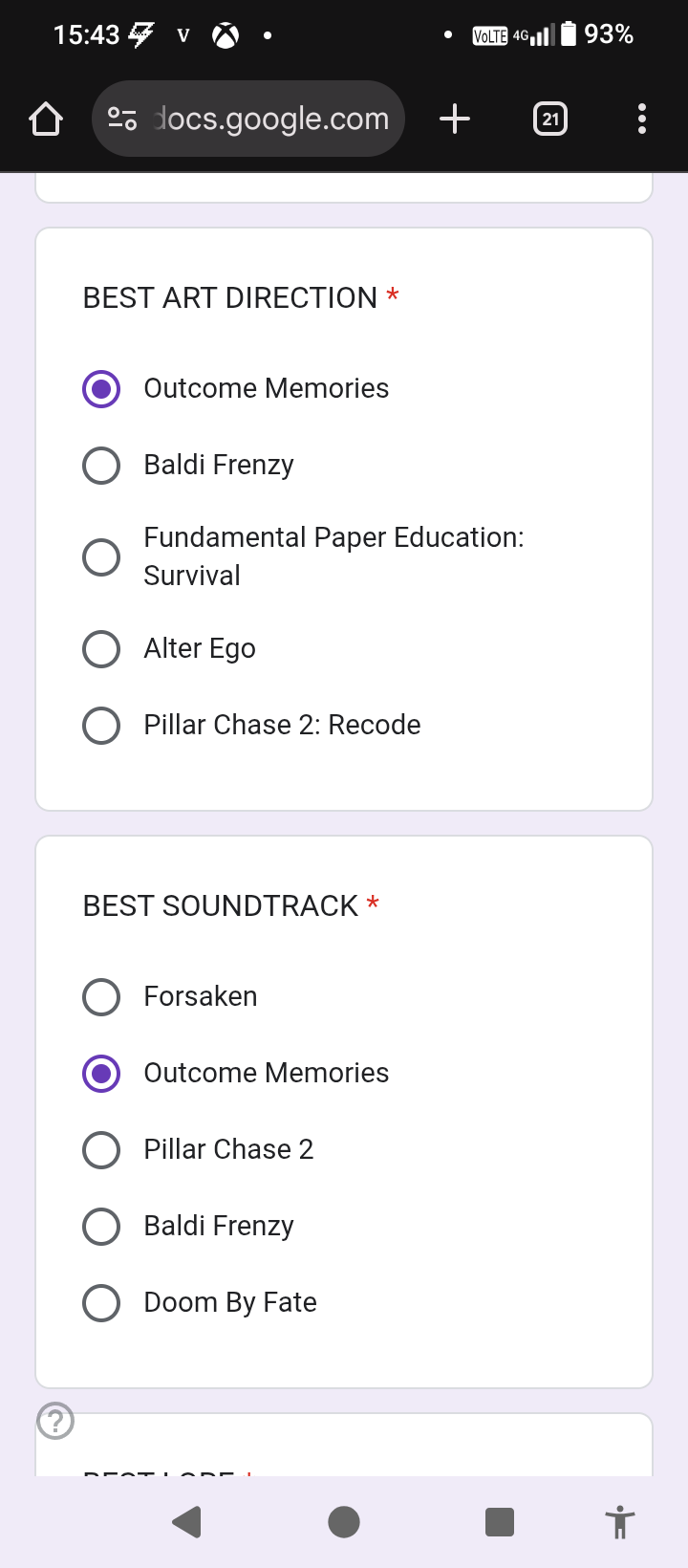Tap the accessibility shortcut icon

pyautogui.click(x=619, y=1521)
